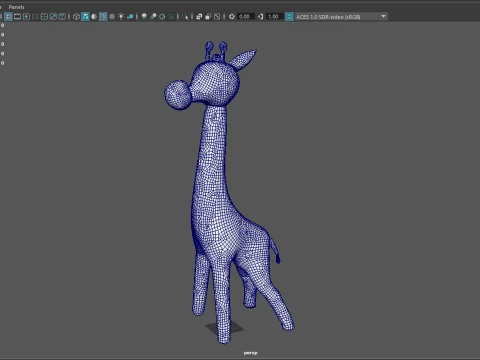Toggle Screen Space Ambient Occlusion icon
Screen dimensions: 480x360
tap(144, 16)
